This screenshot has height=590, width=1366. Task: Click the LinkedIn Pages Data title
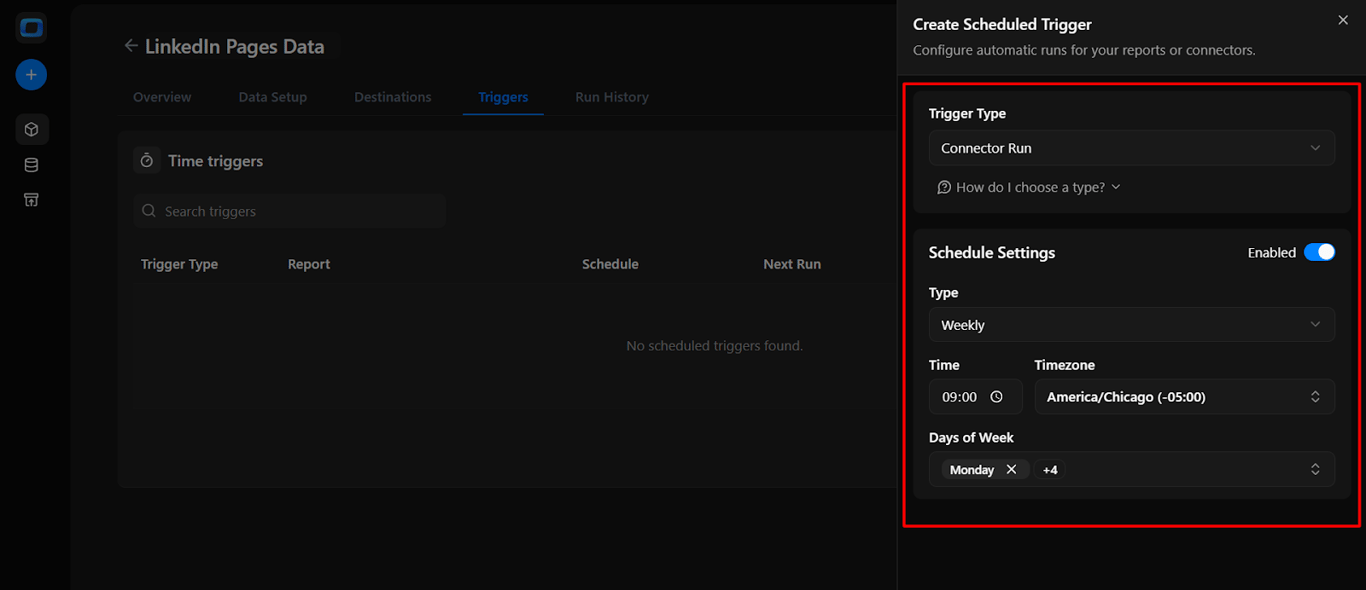click(235, 46)
